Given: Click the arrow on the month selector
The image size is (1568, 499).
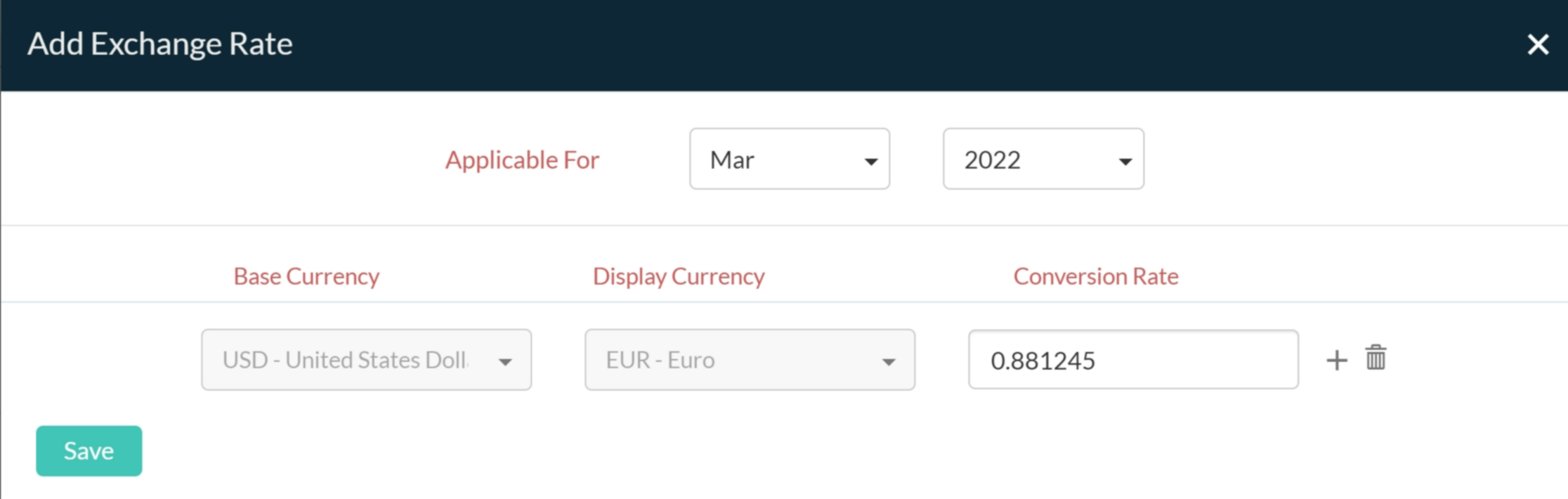Looking at the screenshot, I should 871,162.
